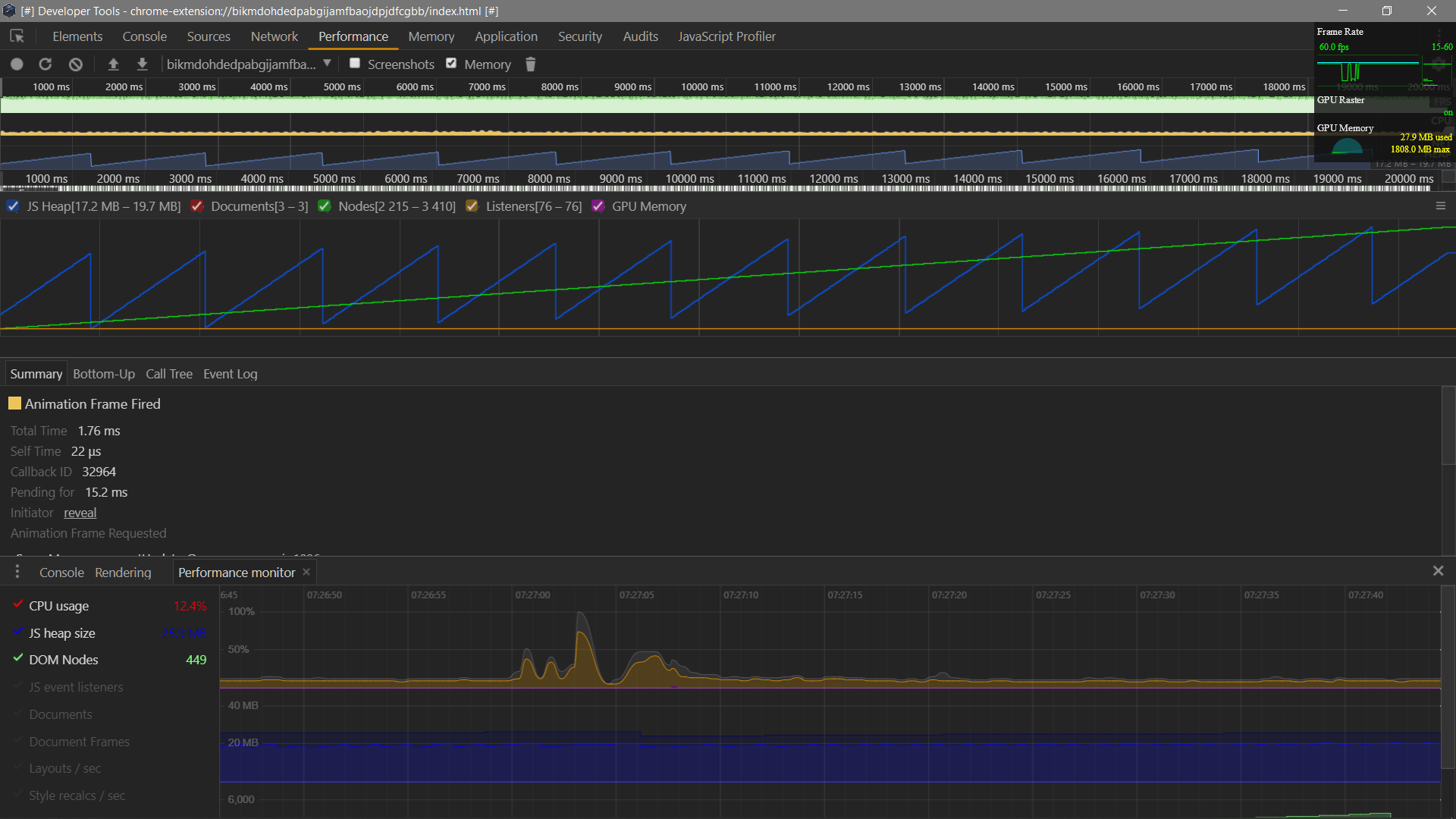Click the Callback ID value 32964
The height and width of the screenshot is (819, 1456).
(99, 472)
